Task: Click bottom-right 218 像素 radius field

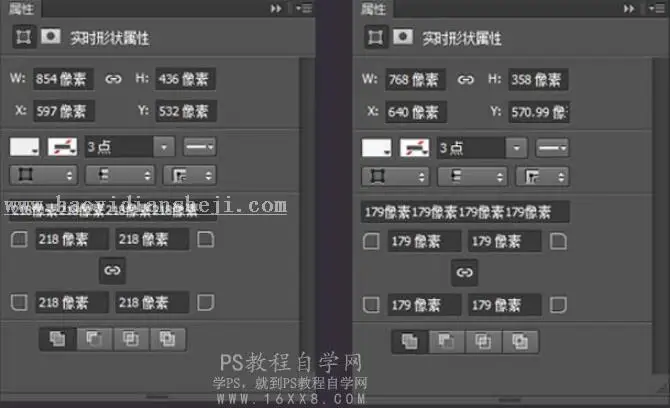Action: point(152,302)
